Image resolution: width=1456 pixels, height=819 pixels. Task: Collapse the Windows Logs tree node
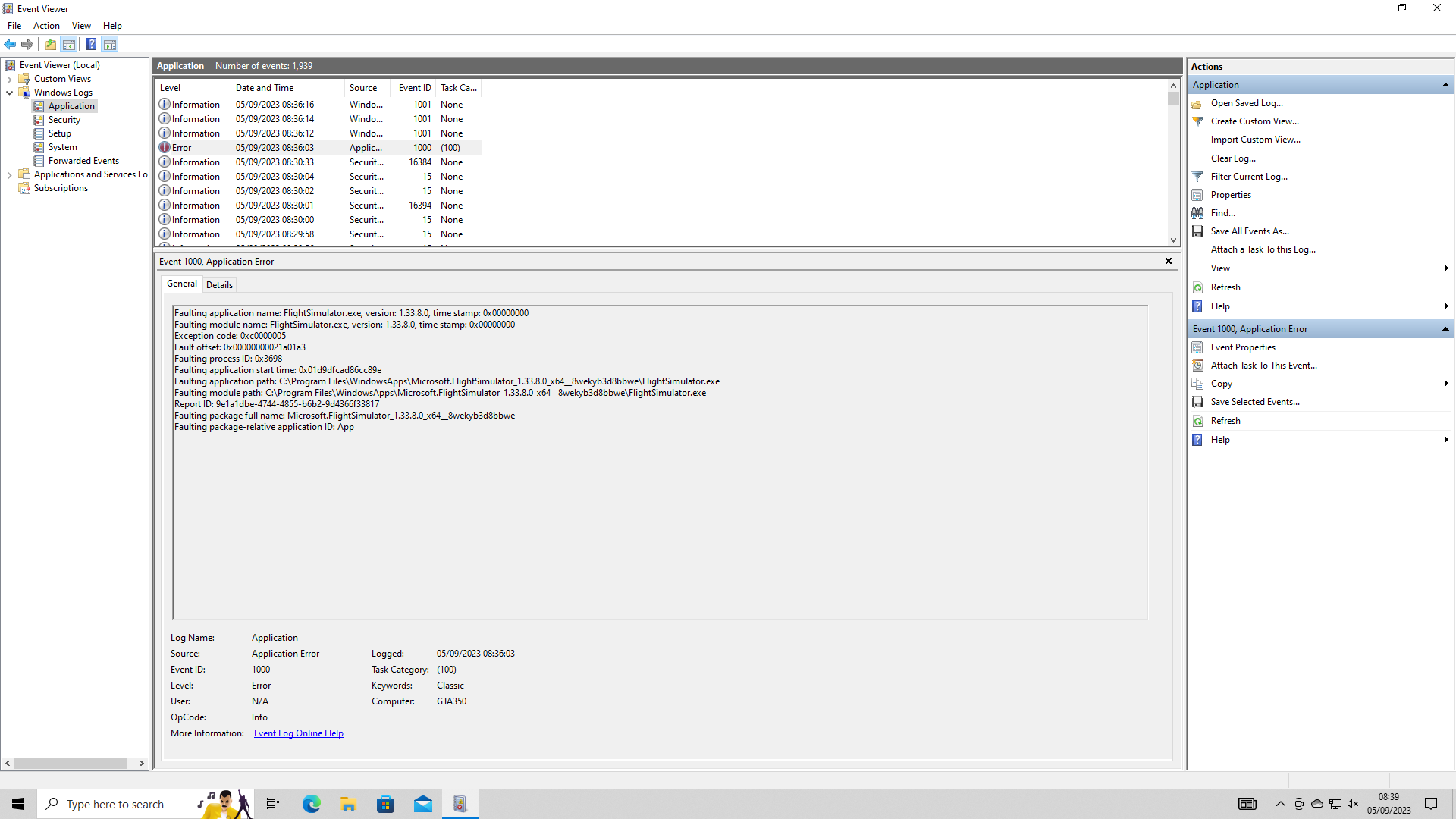click(x=9, y=93)
